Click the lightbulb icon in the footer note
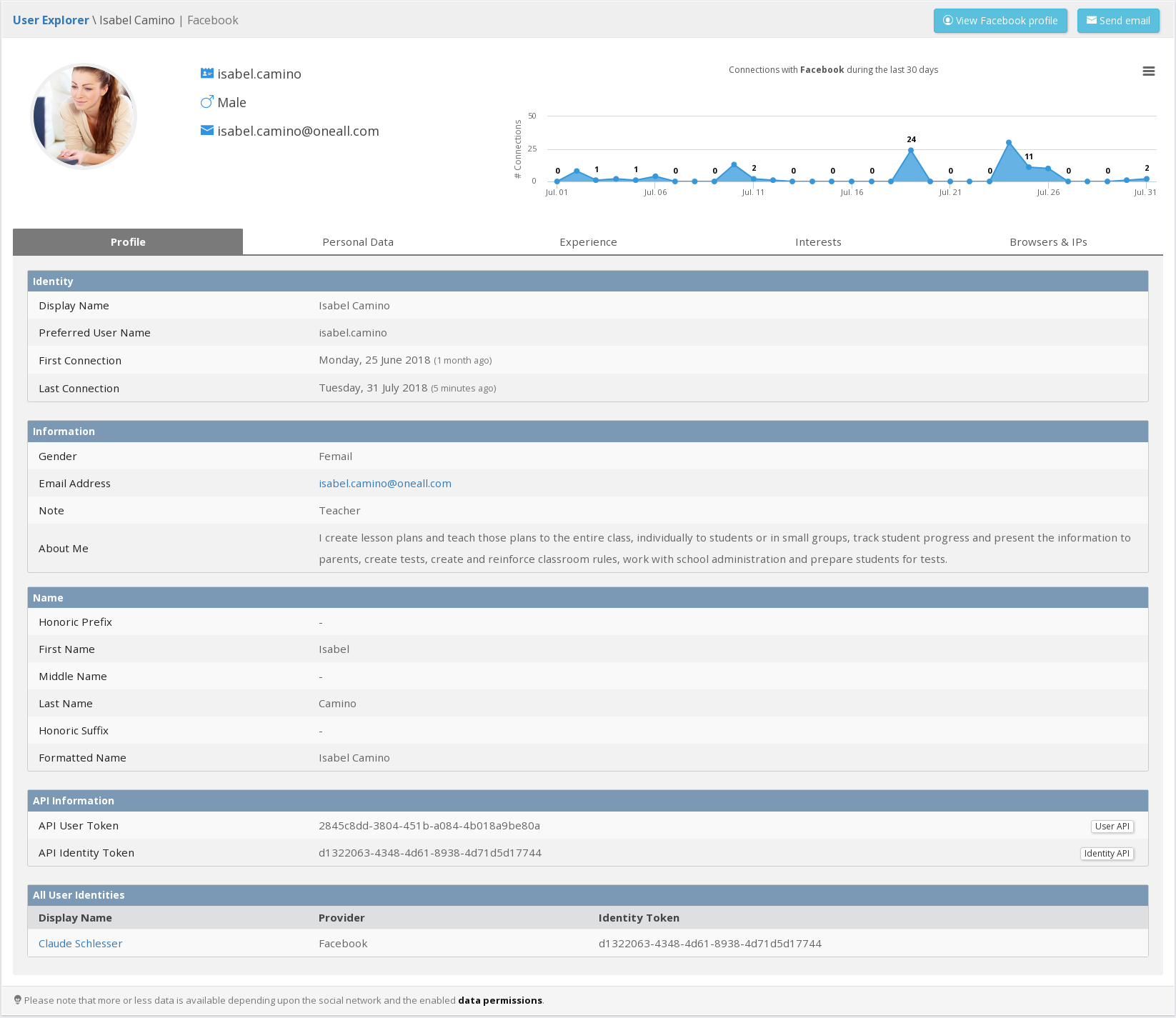Screen dimensions: 1176x1018 (18, 999)
